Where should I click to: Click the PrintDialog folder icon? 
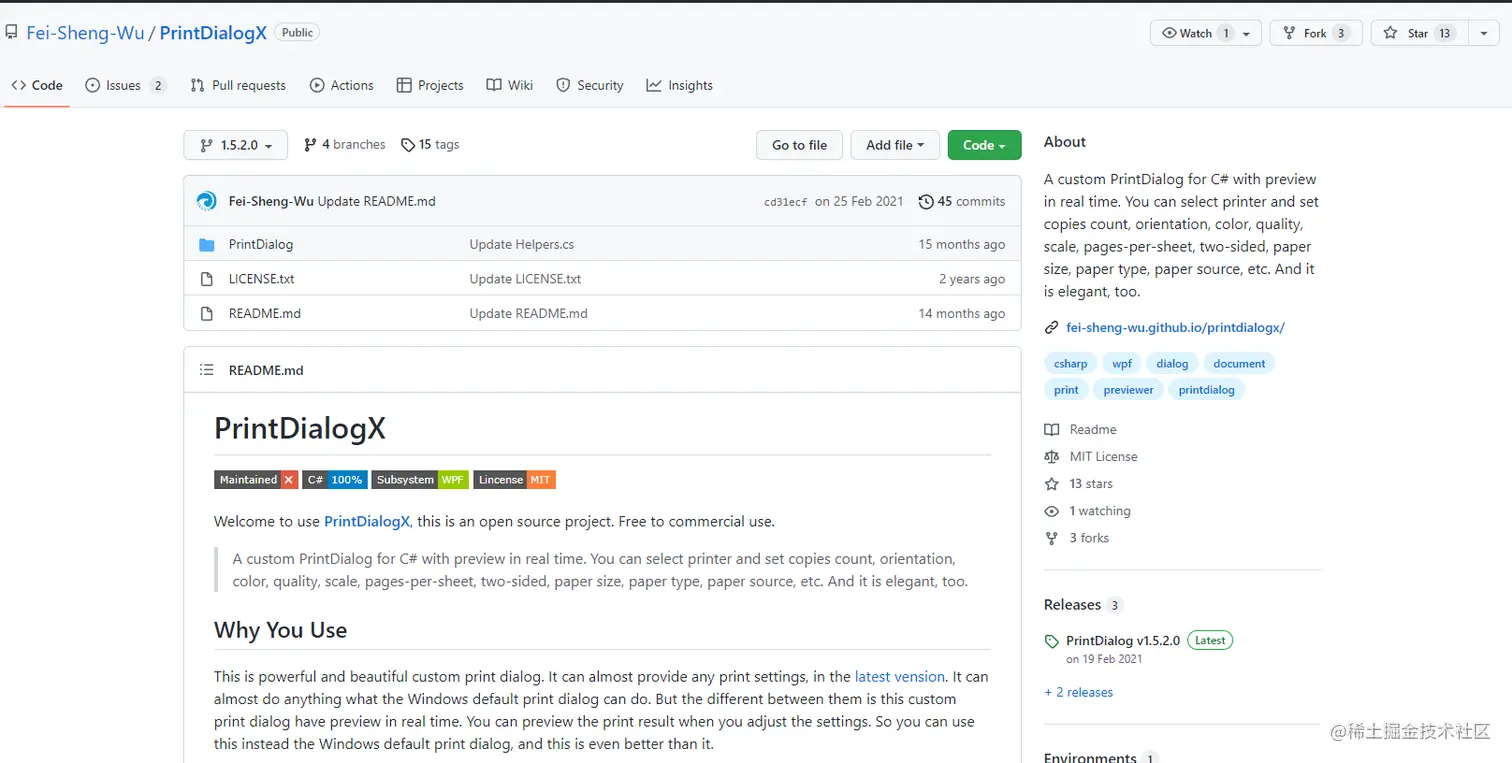pyautogui.click(x=207, y=245)
